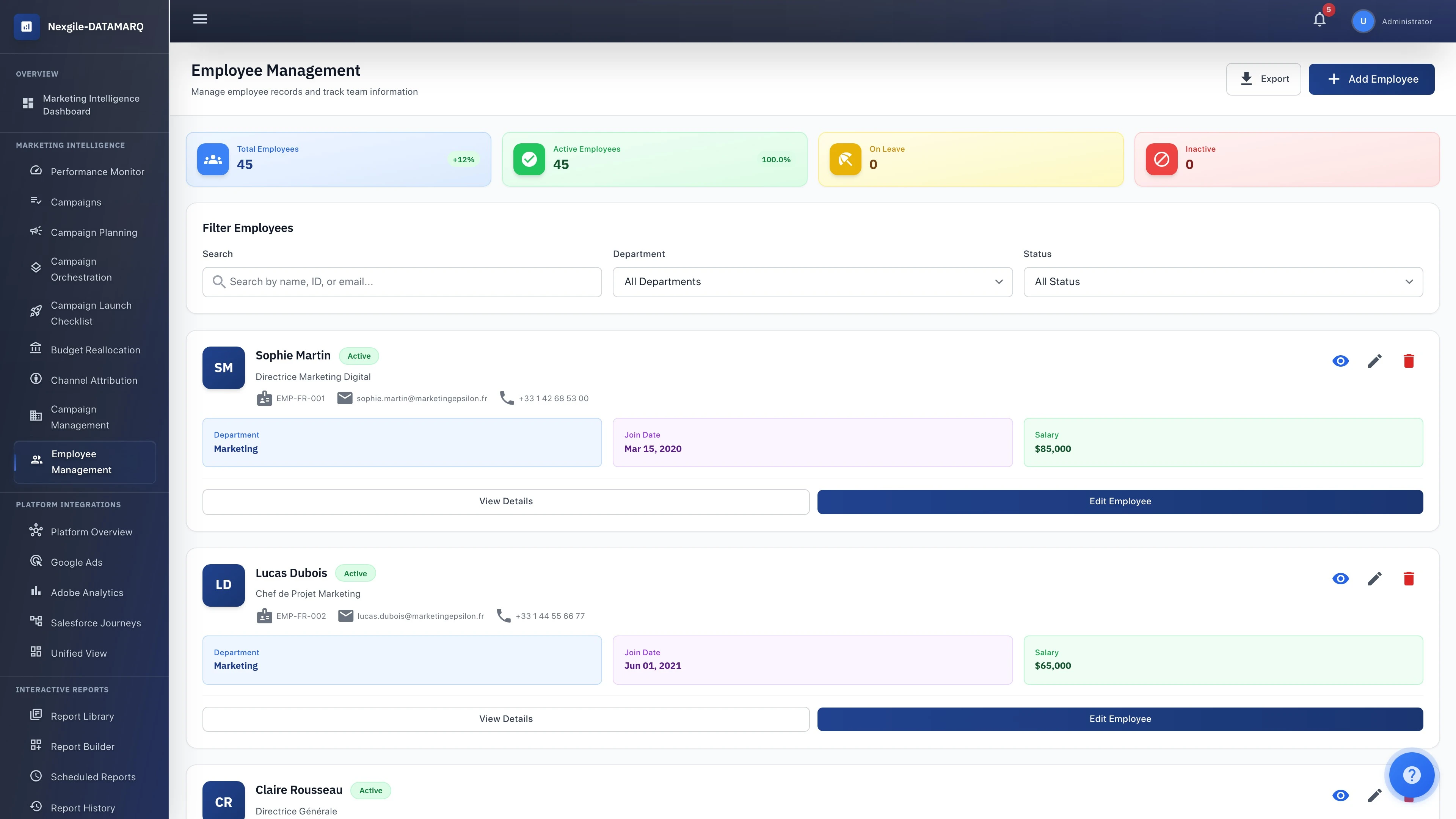Image resolution: width=1456 pixels, height=819 pixels.
Task: Click View Details for Lucas Dubois
Action: point(505,719)
